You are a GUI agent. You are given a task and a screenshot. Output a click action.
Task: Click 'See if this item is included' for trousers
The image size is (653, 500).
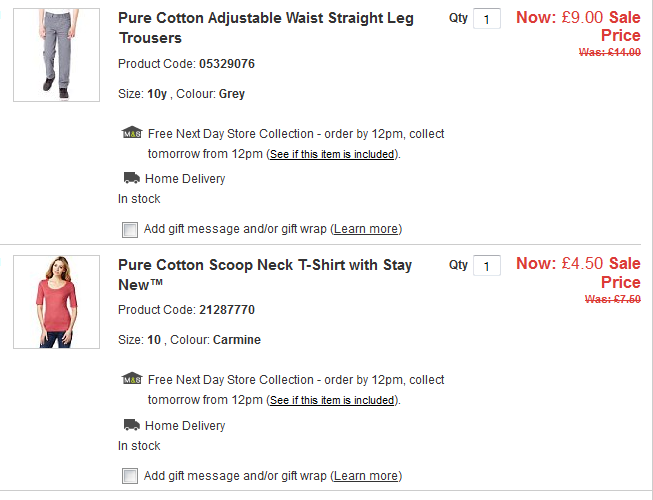333,155
